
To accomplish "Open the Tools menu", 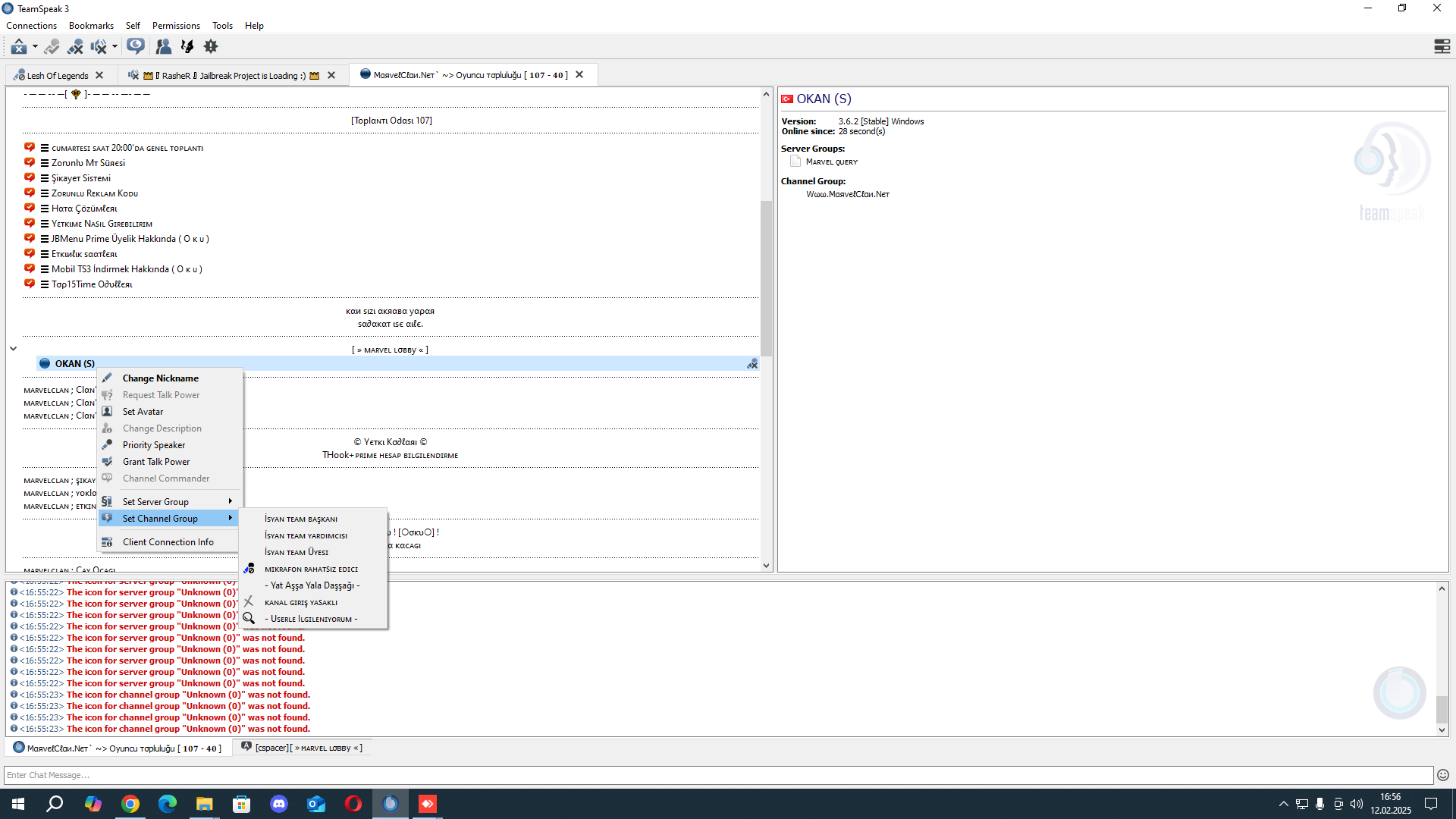I will (x=222, y=26).
